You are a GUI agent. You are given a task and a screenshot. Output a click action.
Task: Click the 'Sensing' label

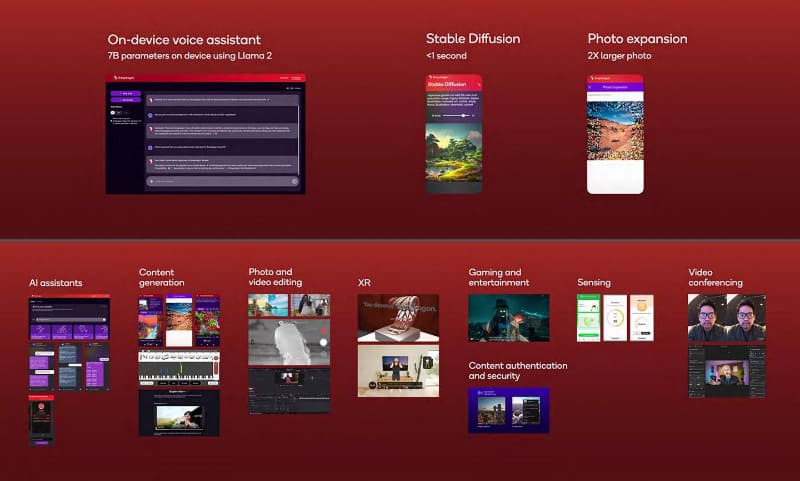click(x=594, y=283)
